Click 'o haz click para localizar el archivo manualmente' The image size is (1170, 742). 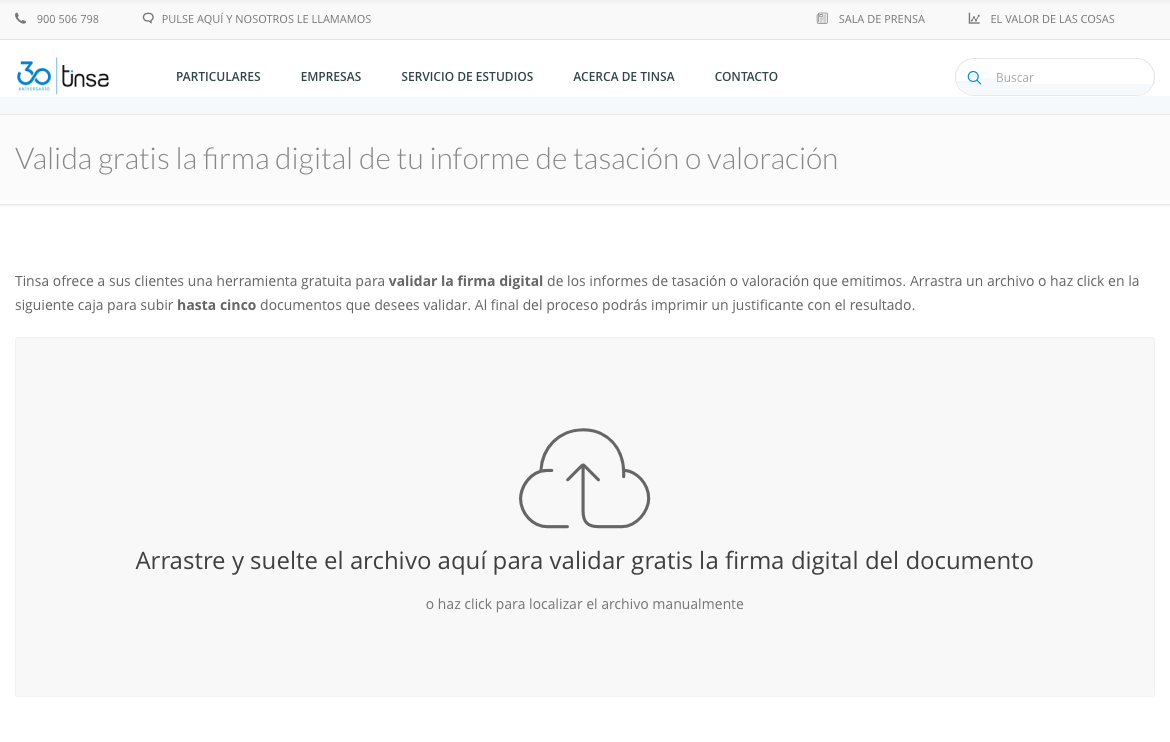584,604
